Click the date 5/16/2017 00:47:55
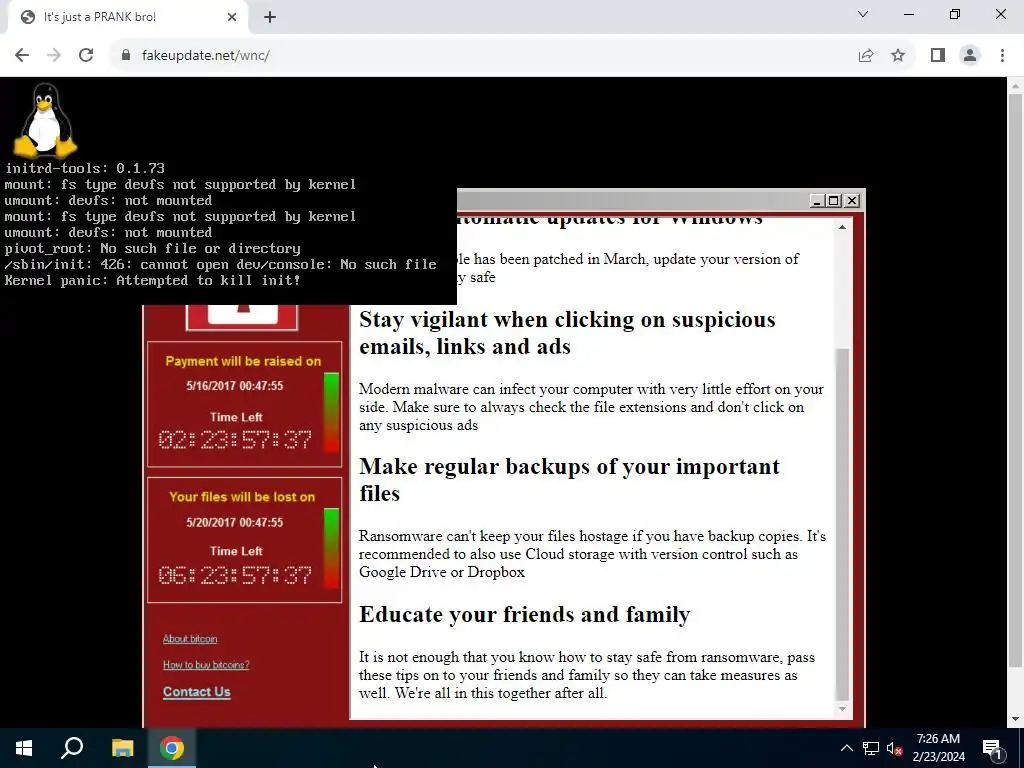This screenshot has width=1024, height=768. pos(234,386)
